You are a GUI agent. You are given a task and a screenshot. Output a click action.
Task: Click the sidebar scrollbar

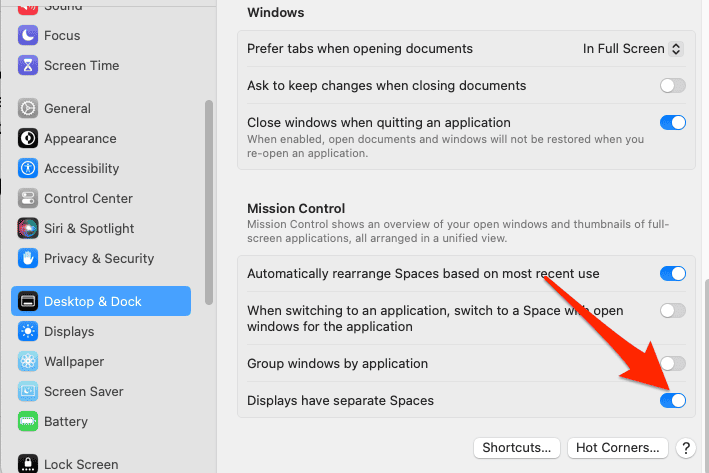point(208,200)
